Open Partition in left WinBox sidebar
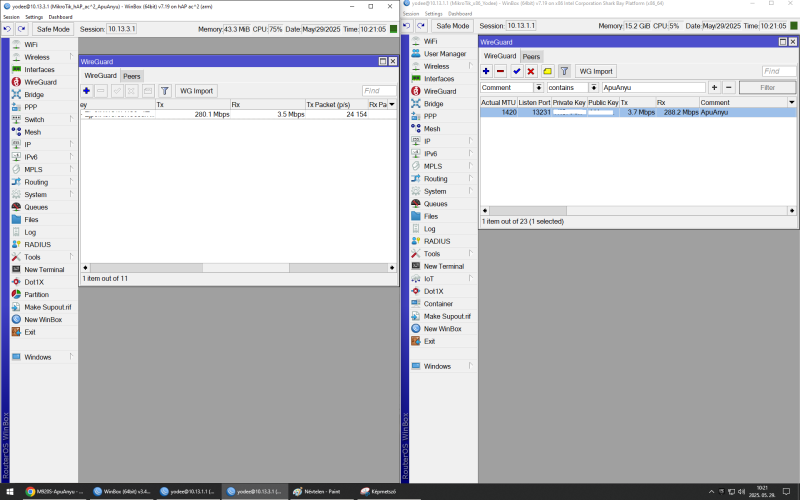This screenshot has height=500, width=800. [36, 294]
